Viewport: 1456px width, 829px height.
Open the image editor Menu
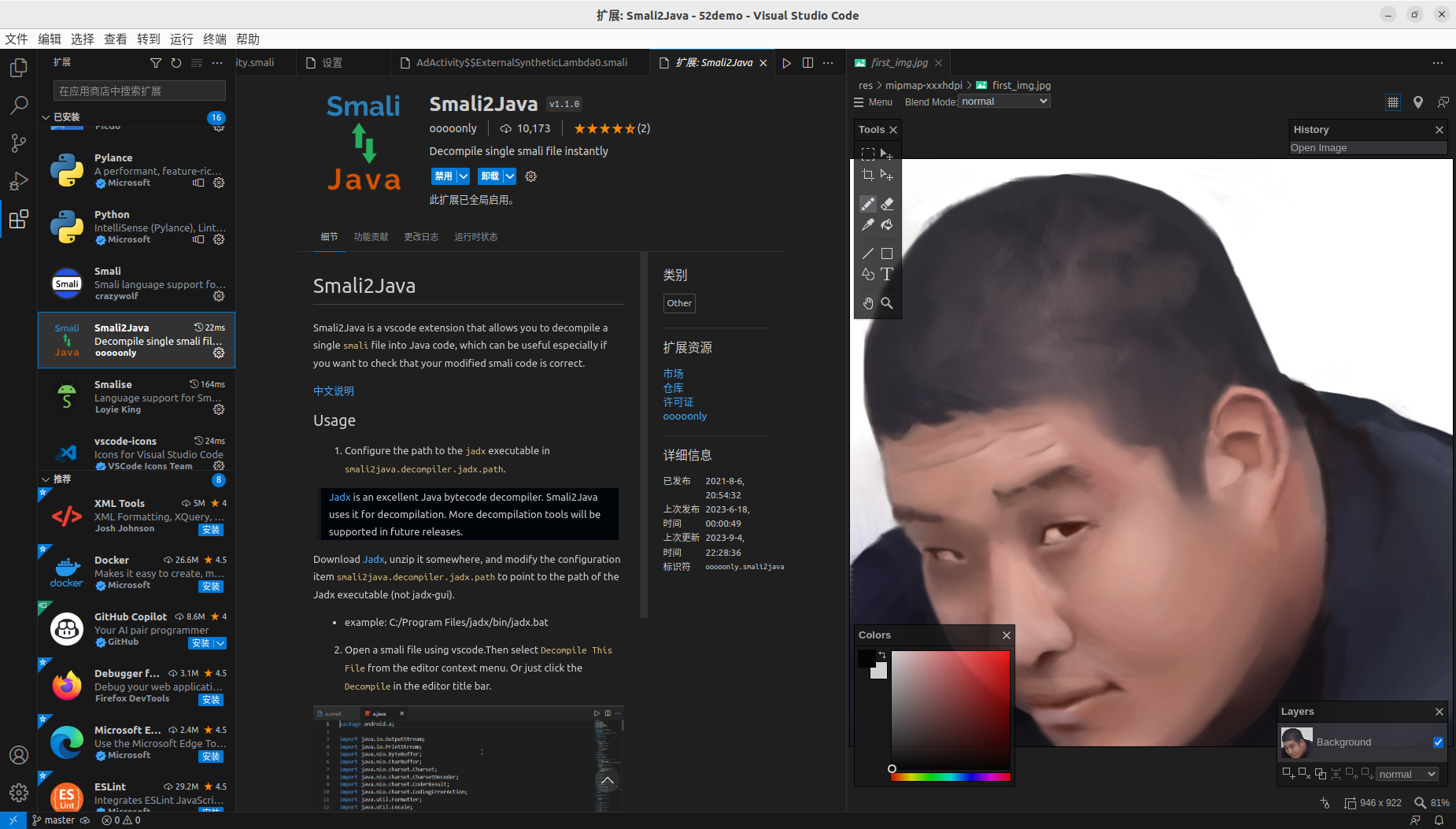coord(873,102)
